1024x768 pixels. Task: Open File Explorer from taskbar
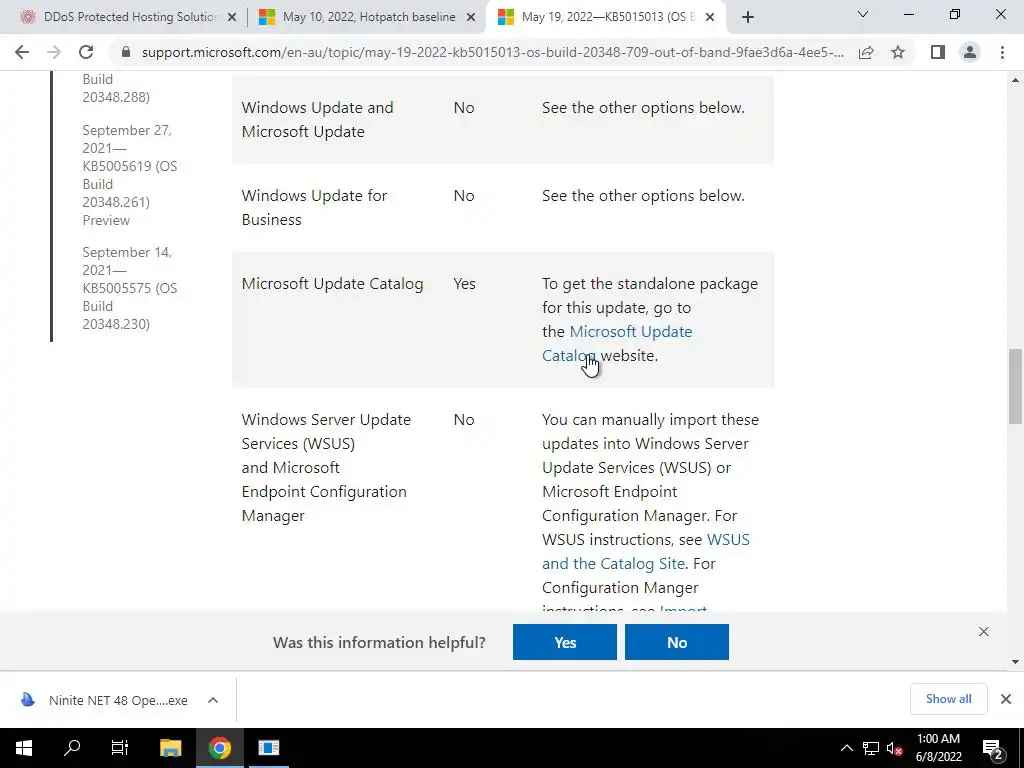(x=170, y=748)
